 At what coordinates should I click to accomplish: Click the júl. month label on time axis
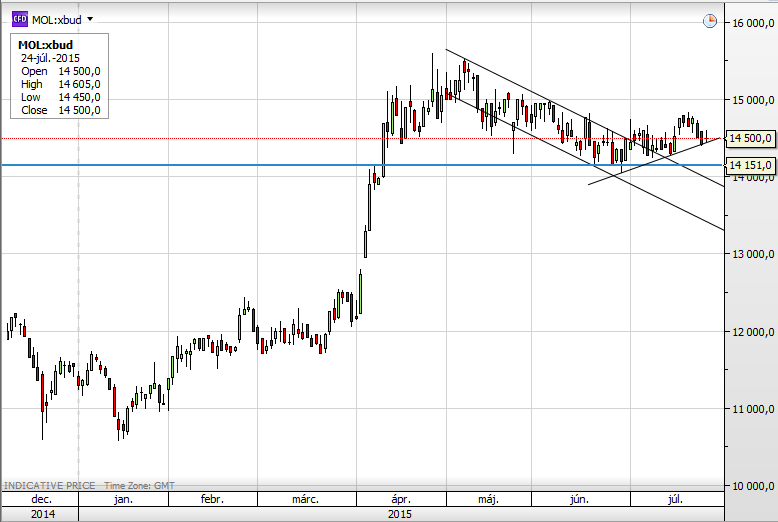(x=676, y=499)
